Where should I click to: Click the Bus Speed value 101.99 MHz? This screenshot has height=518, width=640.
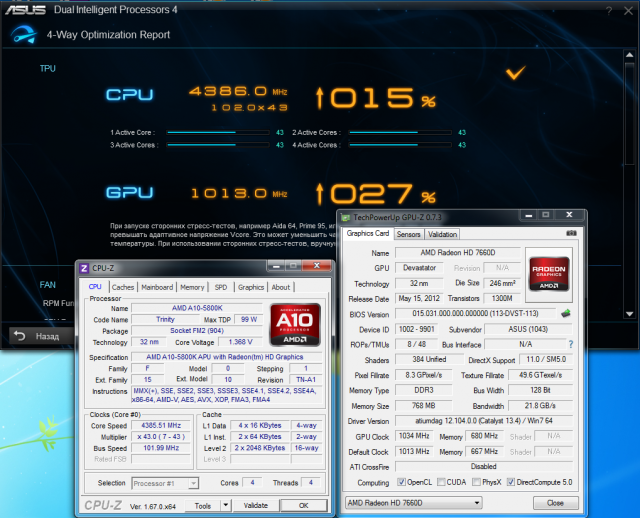161,448
